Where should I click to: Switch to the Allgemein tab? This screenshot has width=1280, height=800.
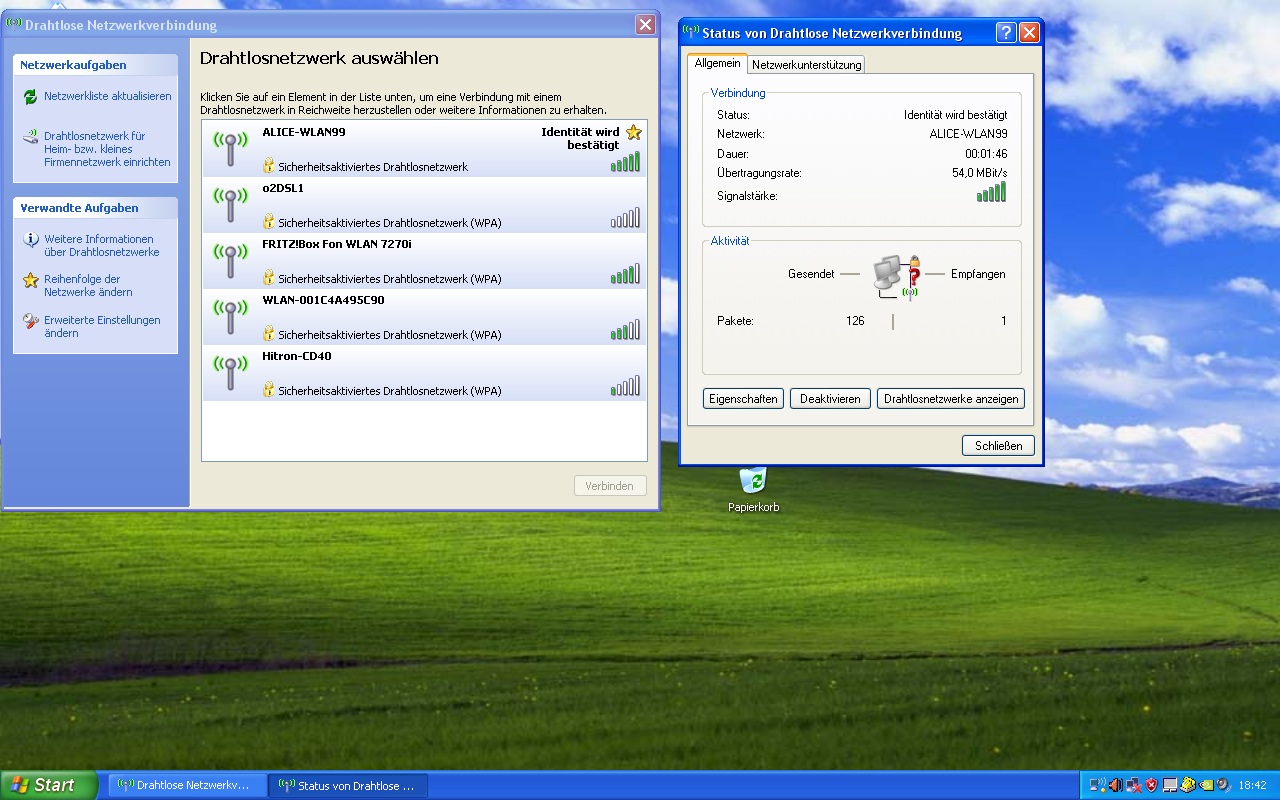click(x=717, y=63)
